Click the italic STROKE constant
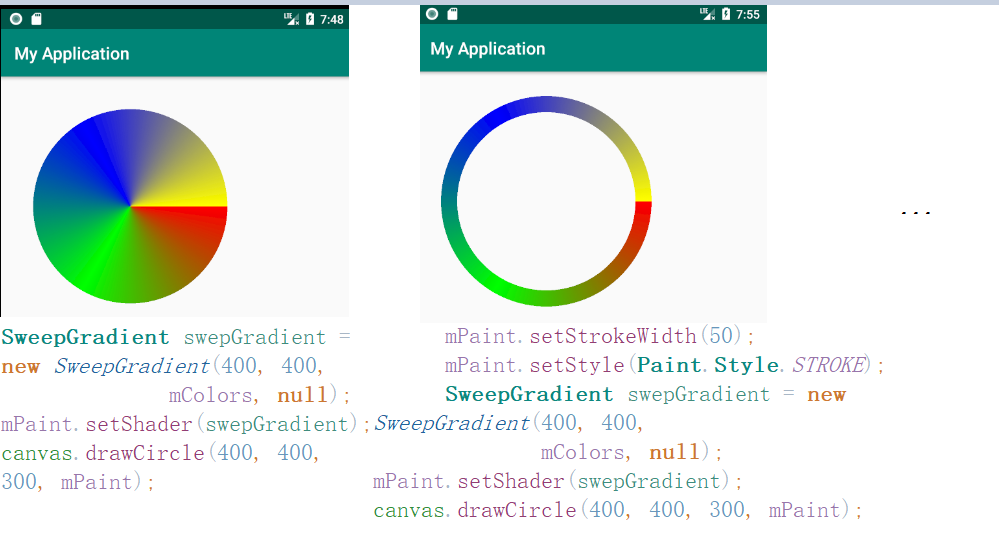Screen dimensions: 999x549 pyautogui.click(x=830, y=365)
